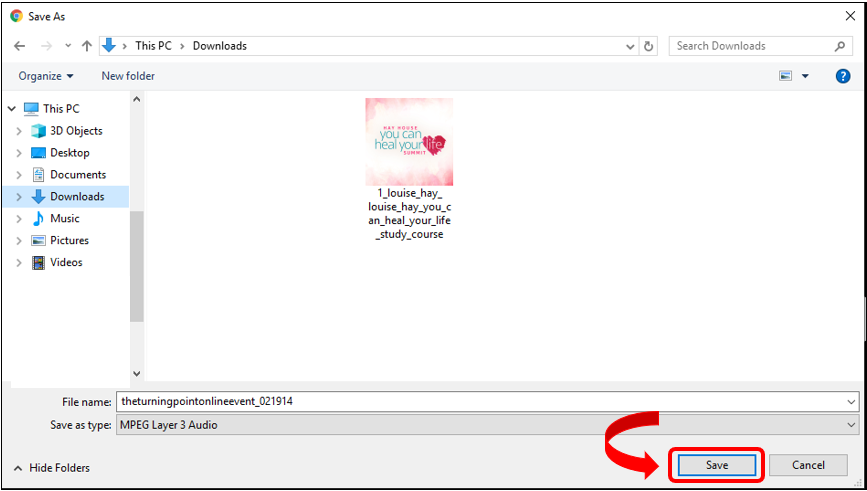Image resolution: width=867 pixels, height=491 pixels.
Task: Click the change view icon
Action: [x=786, y=76]
